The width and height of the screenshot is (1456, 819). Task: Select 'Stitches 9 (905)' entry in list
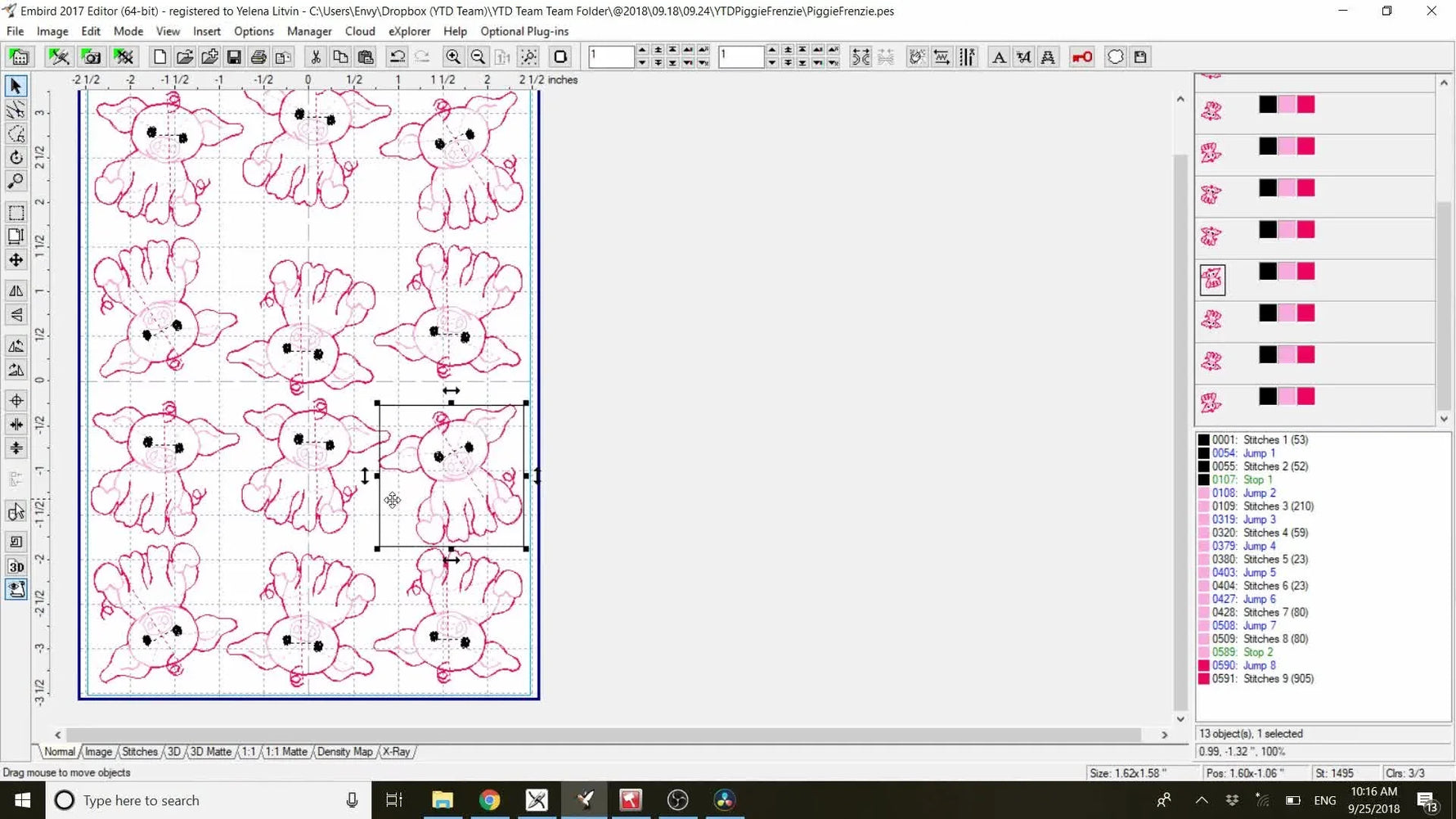click(1278, 679)
